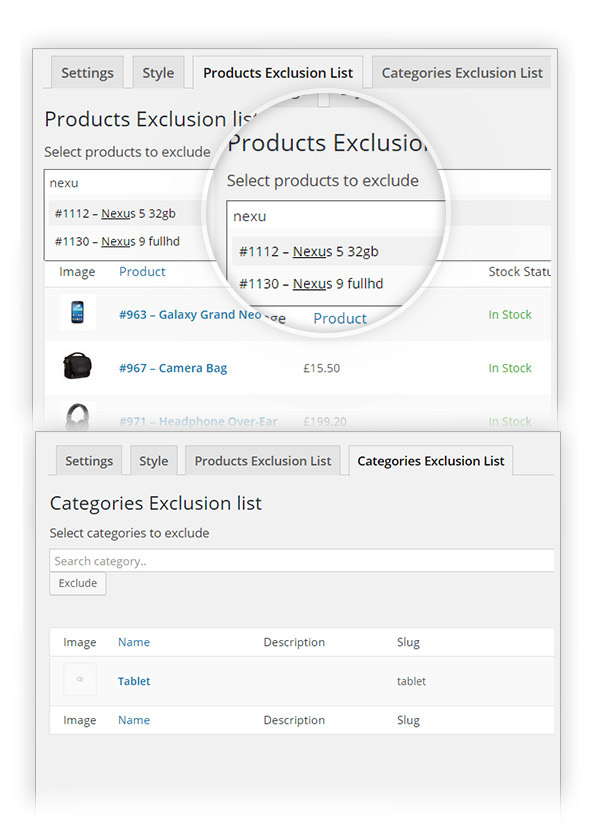Open '#963 – Galaxy Grand Neo' product link
Screen dimensions: 600x839
pyautogui.click(x=190, y=315)
